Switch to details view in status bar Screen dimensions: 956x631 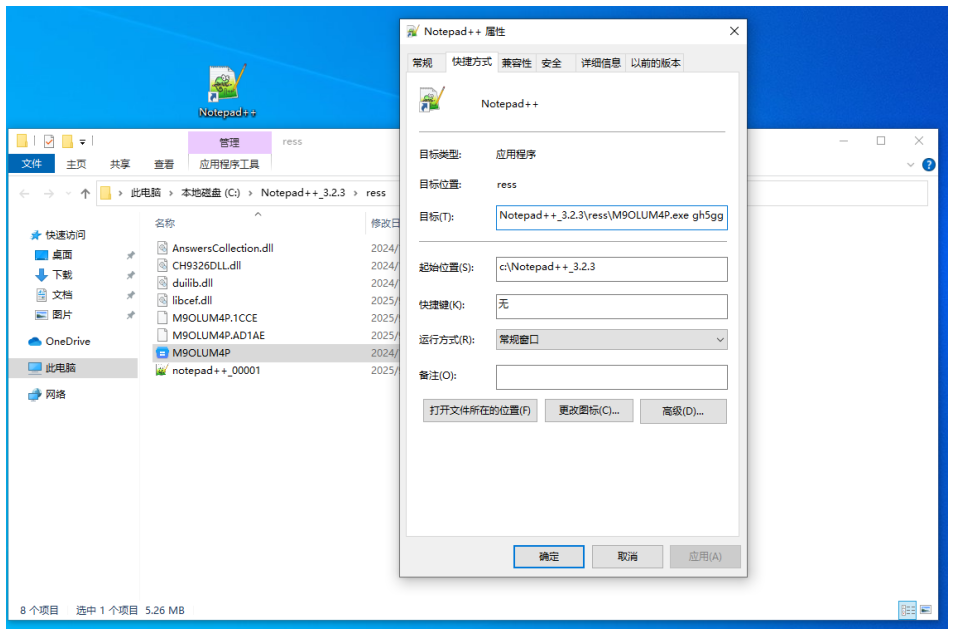pos(907,610)
